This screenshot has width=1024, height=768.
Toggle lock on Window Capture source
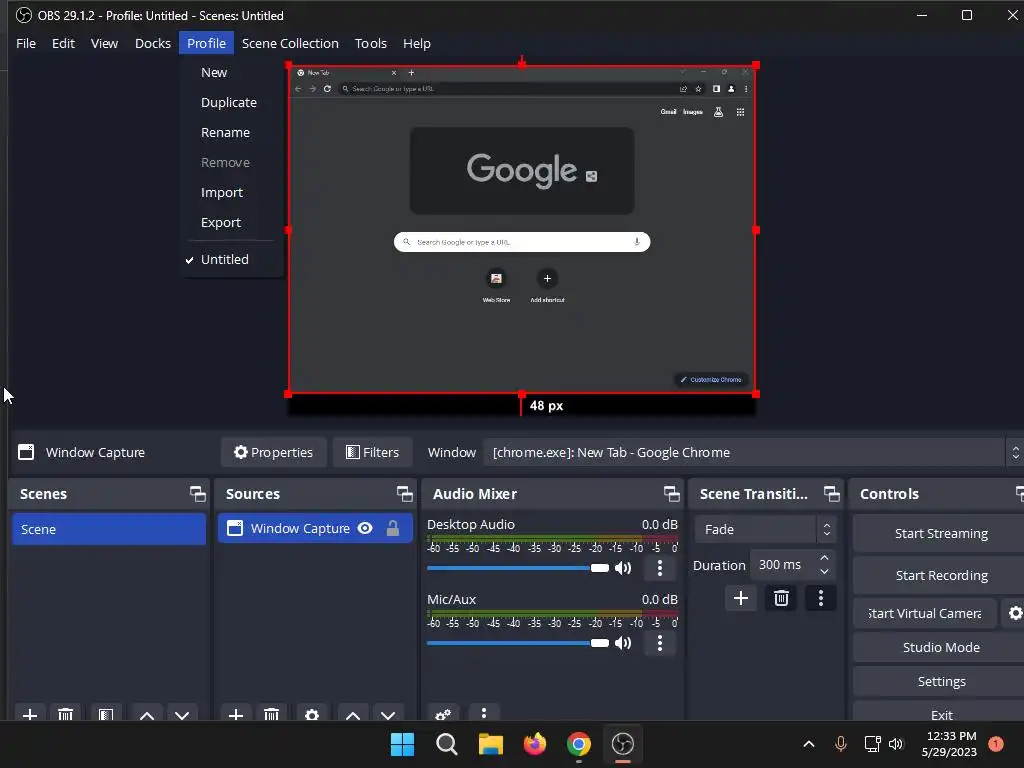392,528
